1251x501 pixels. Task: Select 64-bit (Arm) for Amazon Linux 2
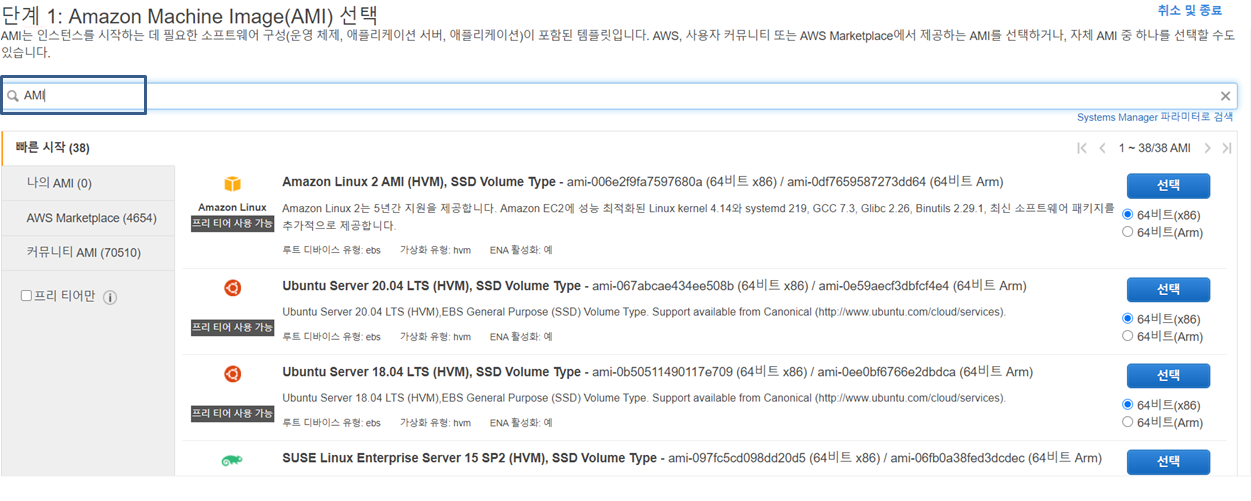(1128, 232)
